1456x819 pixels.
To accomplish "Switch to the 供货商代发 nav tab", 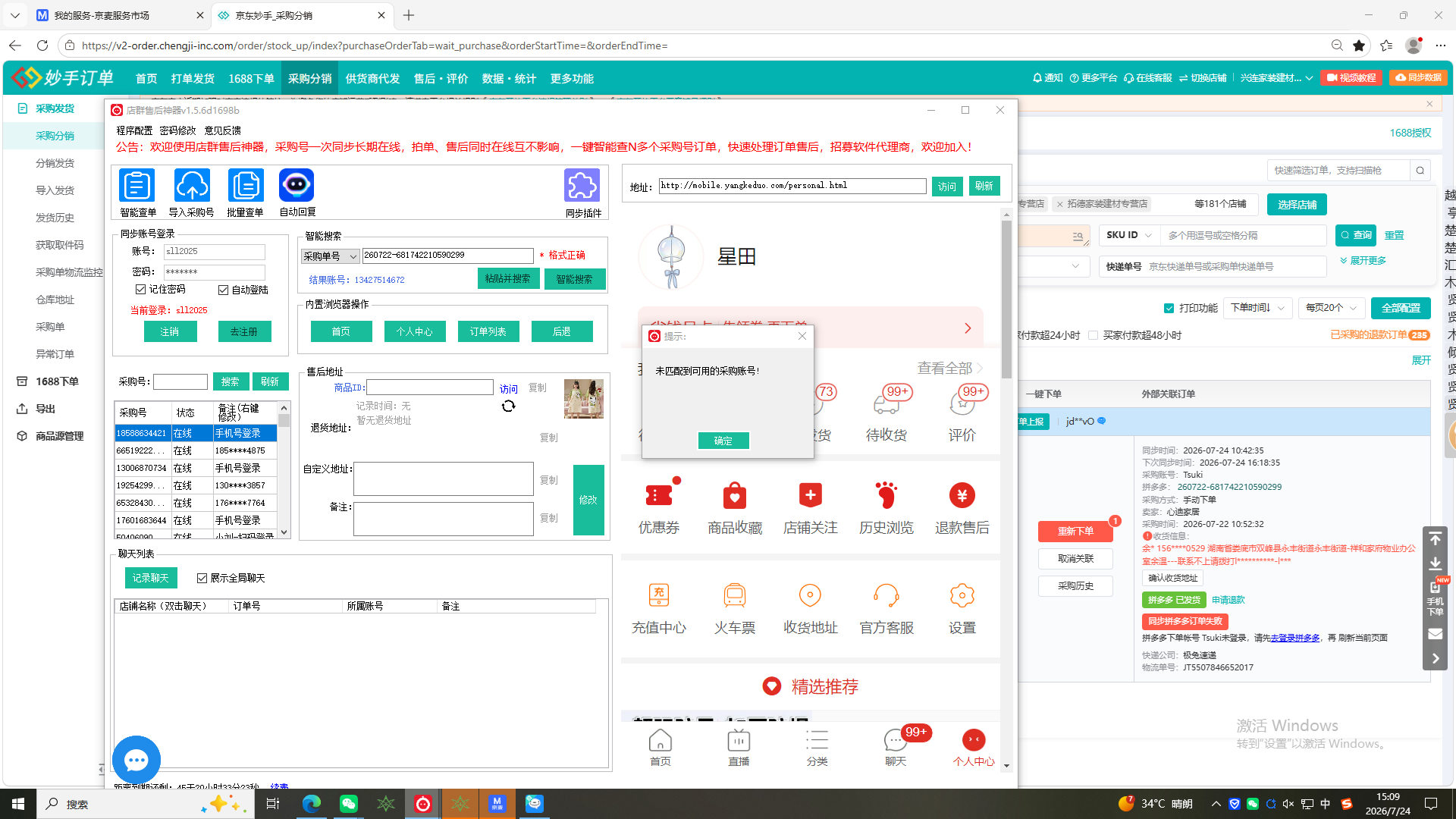I will click(x=372, y=79).
